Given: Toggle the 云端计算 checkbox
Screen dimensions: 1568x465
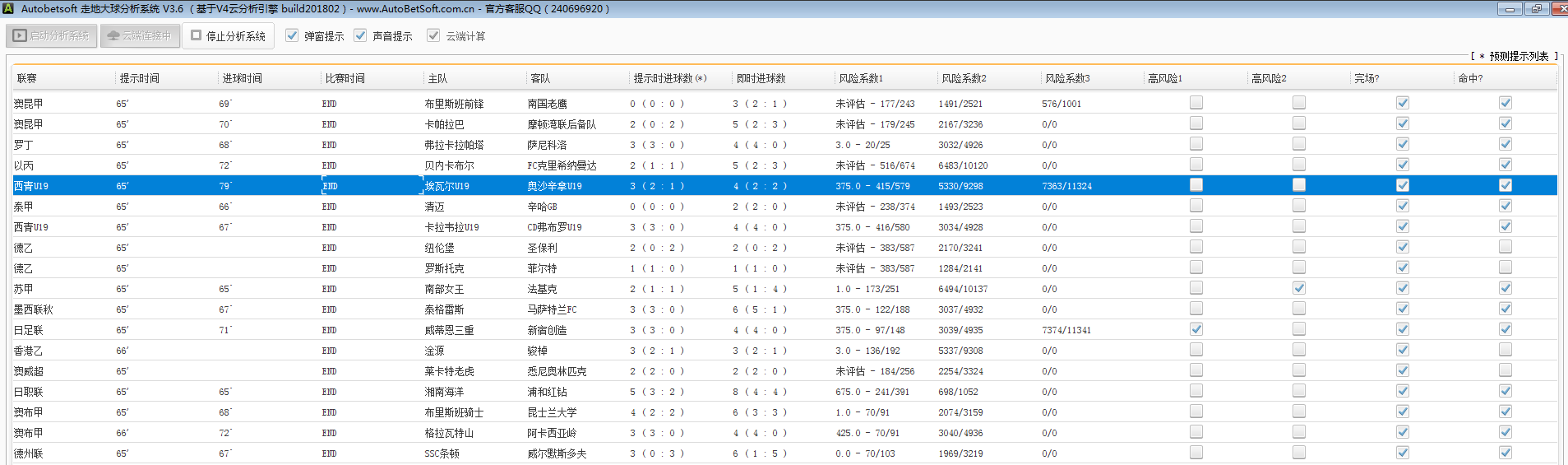Looking at the screenshot, I should pyautogui.click(x=433, y=36).
